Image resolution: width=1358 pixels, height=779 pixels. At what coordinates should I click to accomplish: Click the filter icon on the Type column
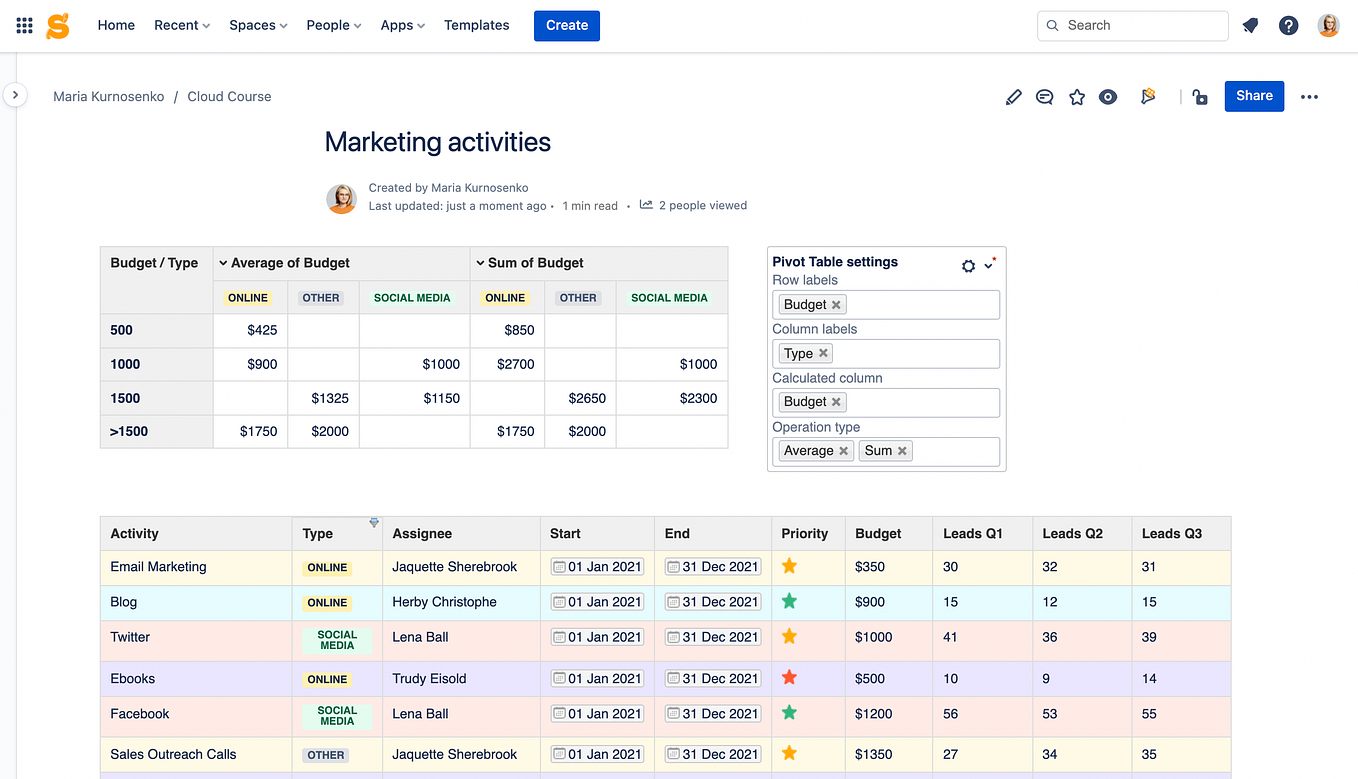(374, 522)
